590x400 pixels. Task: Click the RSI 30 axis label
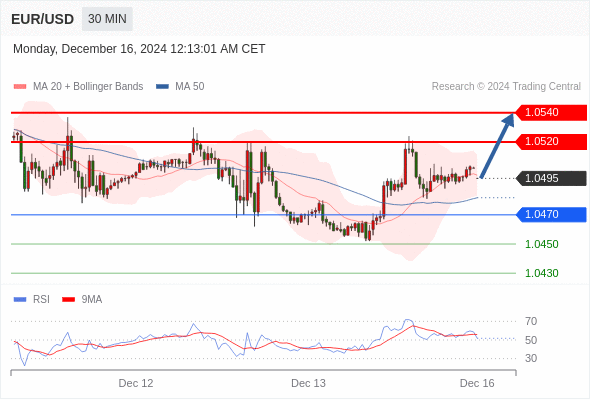(531, 358)
